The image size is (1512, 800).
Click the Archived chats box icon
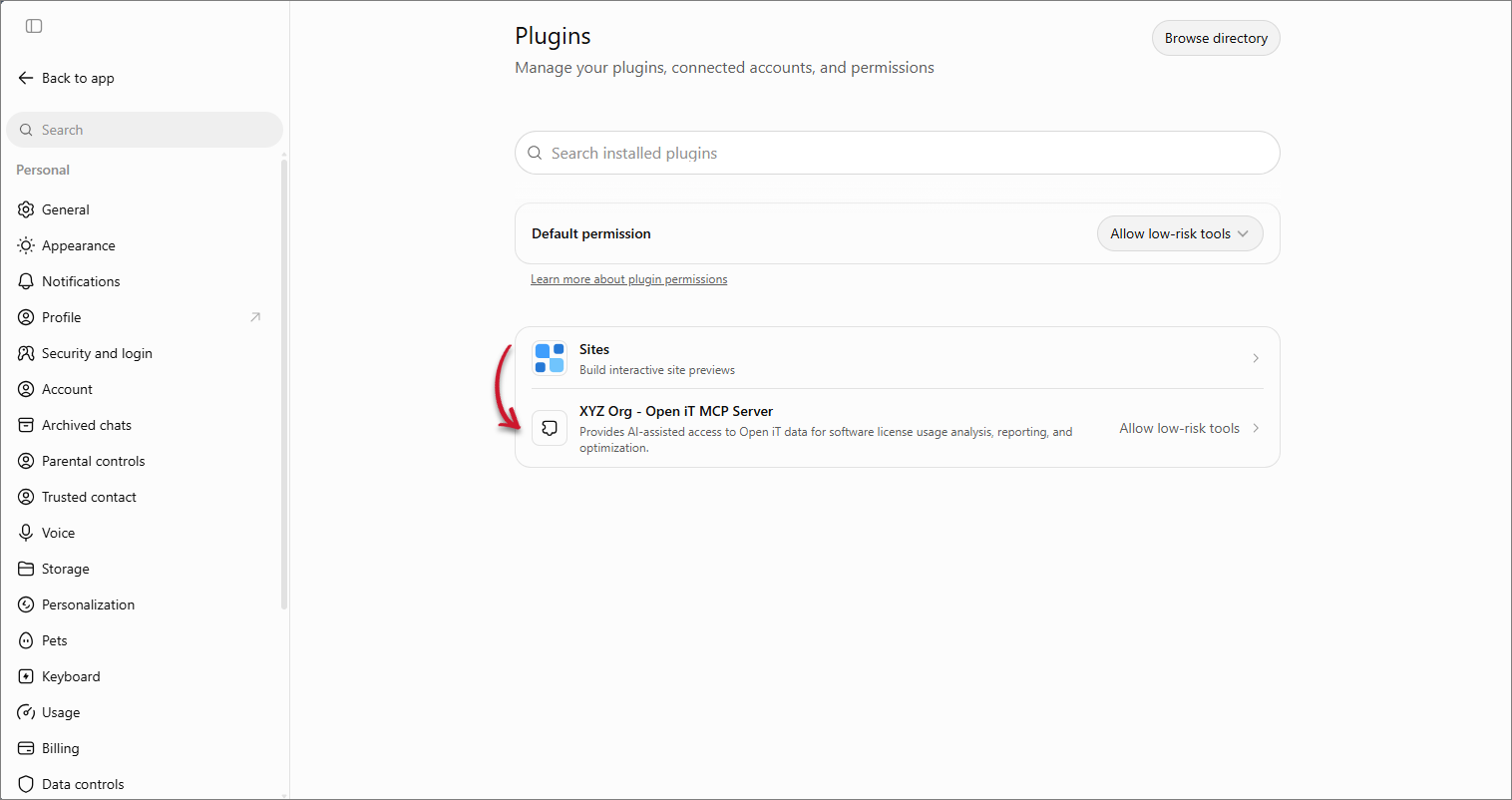[26, 425]
